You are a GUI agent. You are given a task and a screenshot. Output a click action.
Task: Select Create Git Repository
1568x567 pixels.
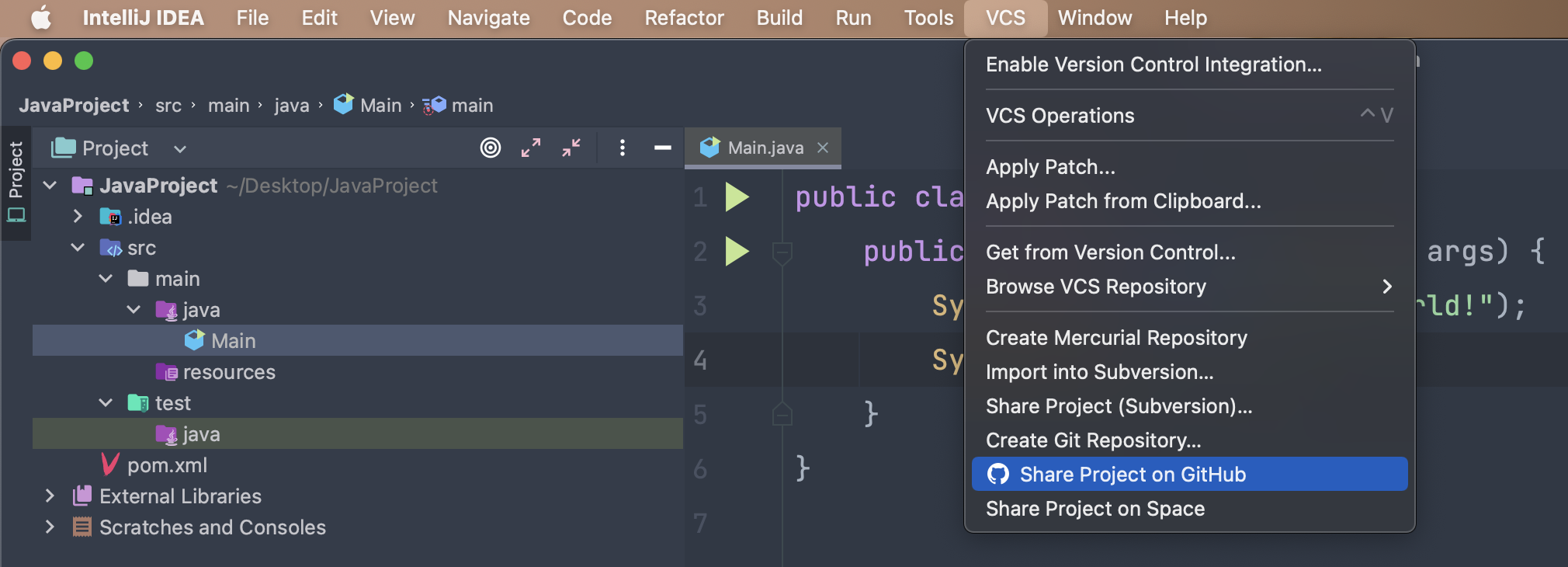point(1189,440)
